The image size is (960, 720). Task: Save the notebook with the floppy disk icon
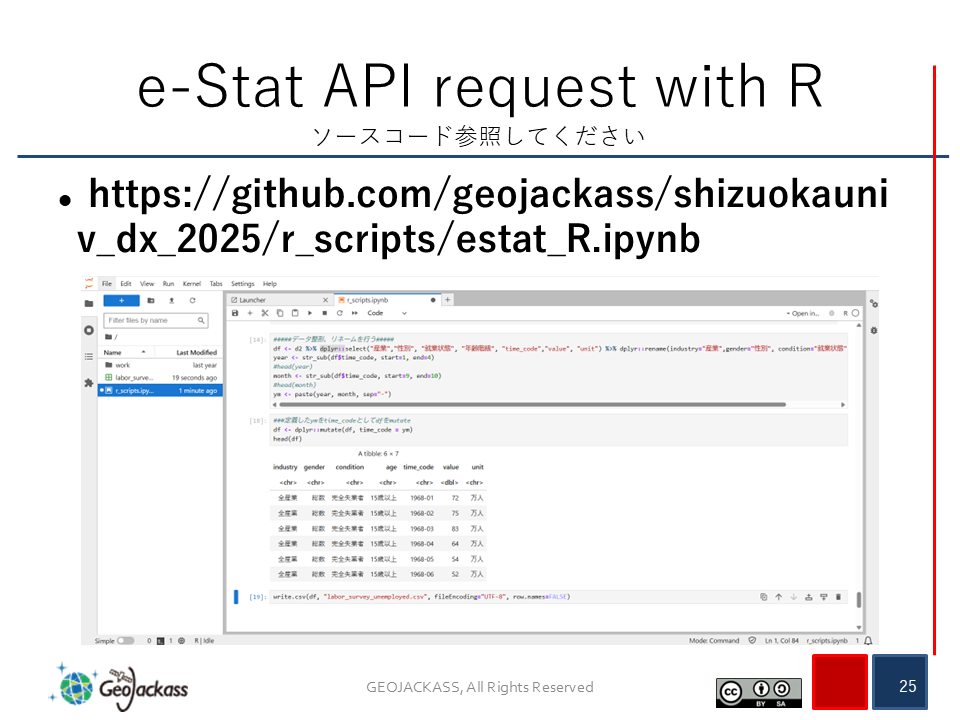click(x=235, y=313)
